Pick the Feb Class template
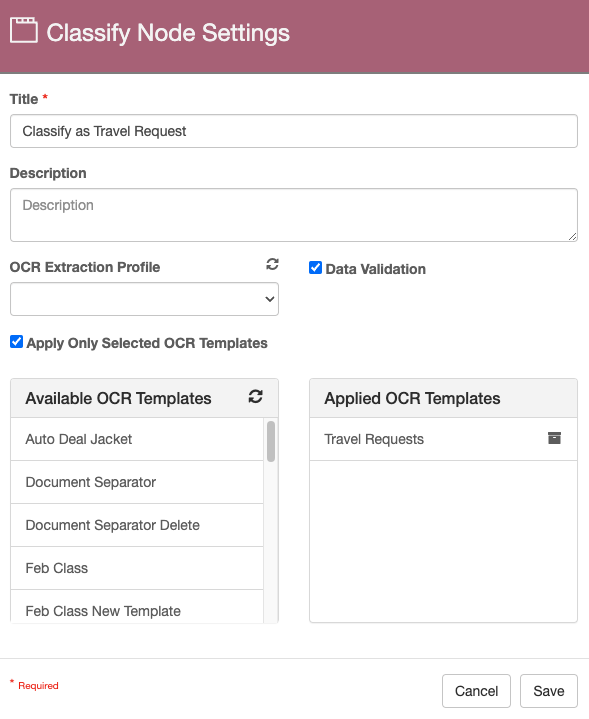This screenshot has height=719, width=589. [137, 569]
